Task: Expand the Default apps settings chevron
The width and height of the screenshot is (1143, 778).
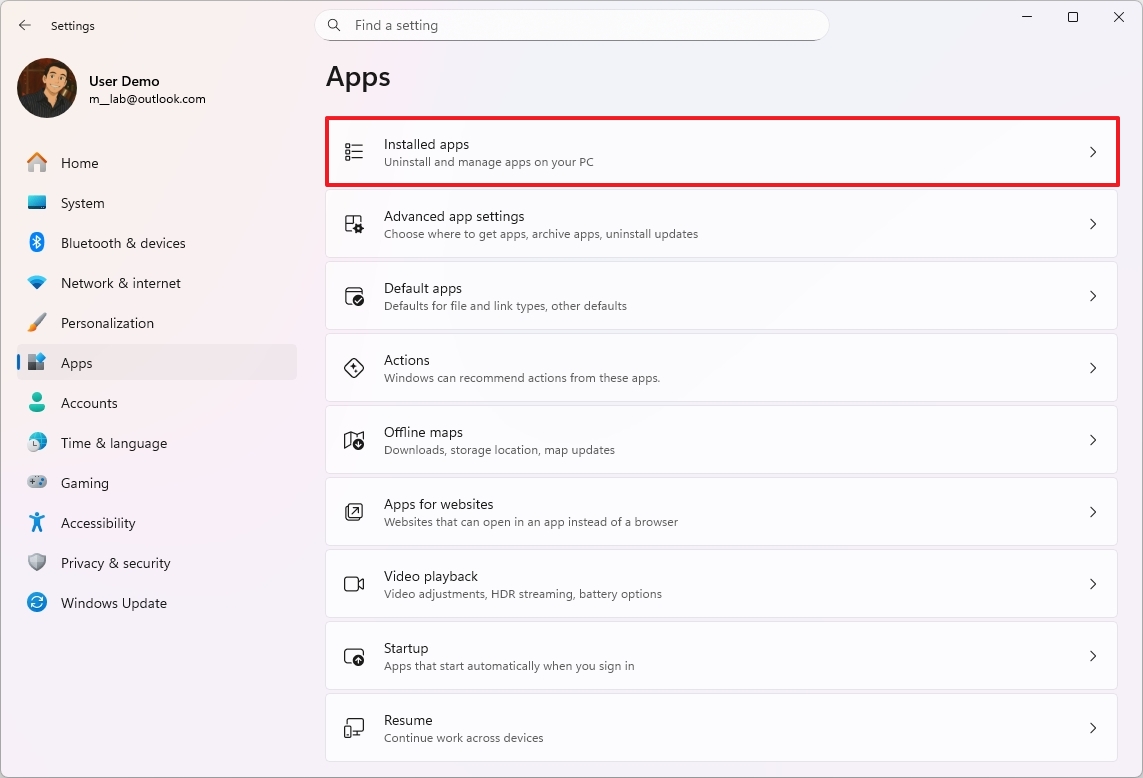Action: (1093, 296)
